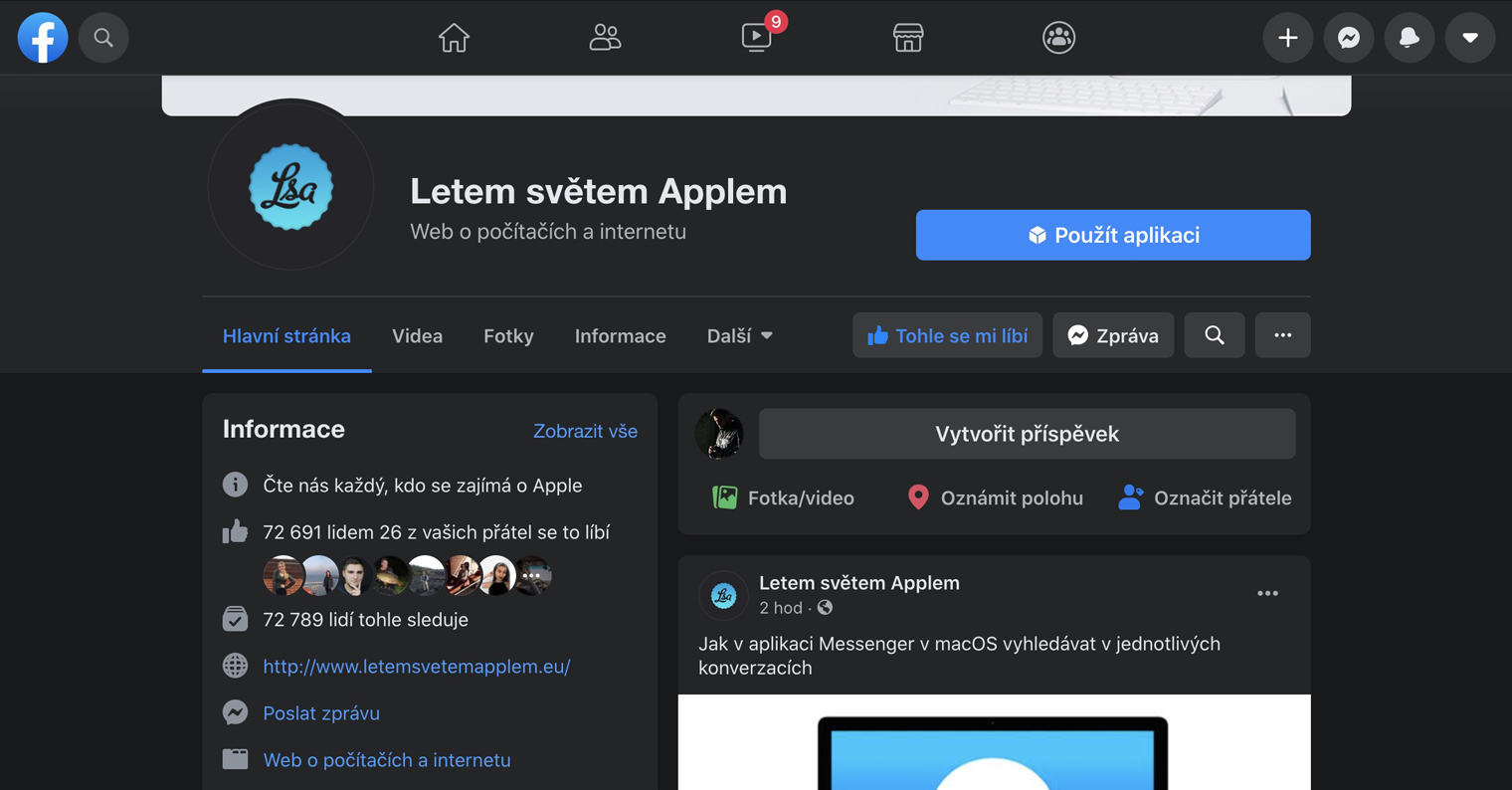Click the info circle icon in Informace
Image resolution: width=1512 pixels, height=790 pixels.
235,485
